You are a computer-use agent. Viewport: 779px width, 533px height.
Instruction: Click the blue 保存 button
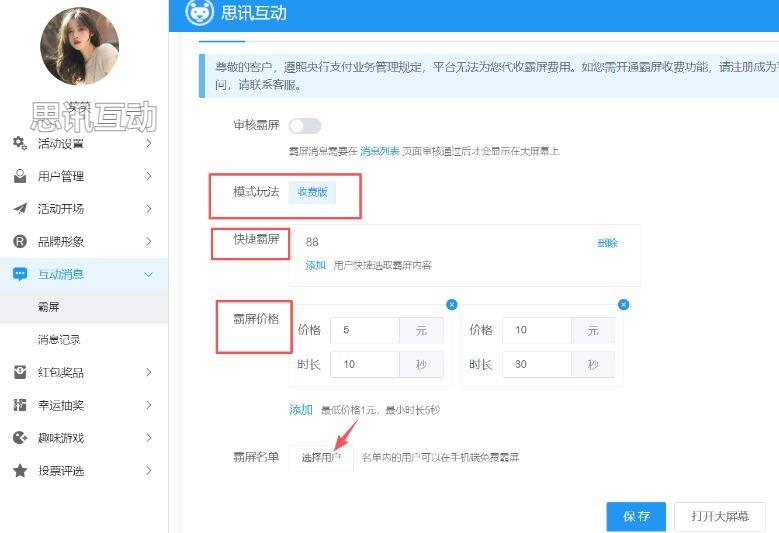636,516
